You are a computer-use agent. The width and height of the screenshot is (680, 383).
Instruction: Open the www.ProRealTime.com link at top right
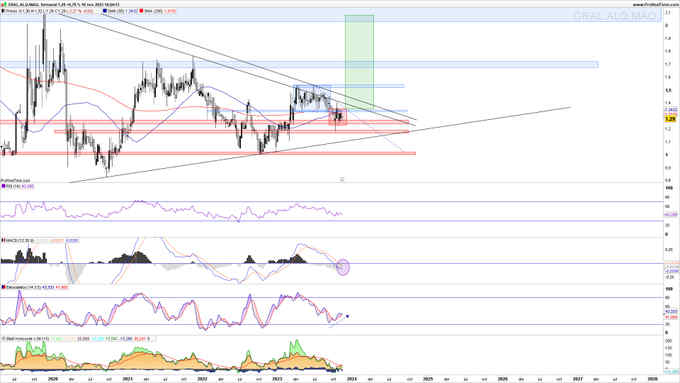pyautogui.click(x=656, y=4)
